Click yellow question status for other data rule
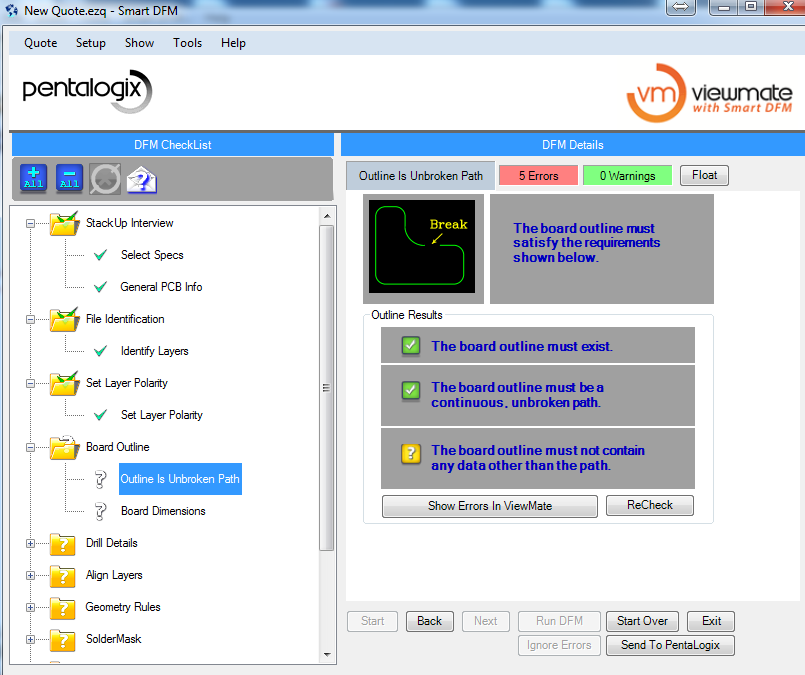The width and height of the screenshot is (805, 675). click(411, 454)
